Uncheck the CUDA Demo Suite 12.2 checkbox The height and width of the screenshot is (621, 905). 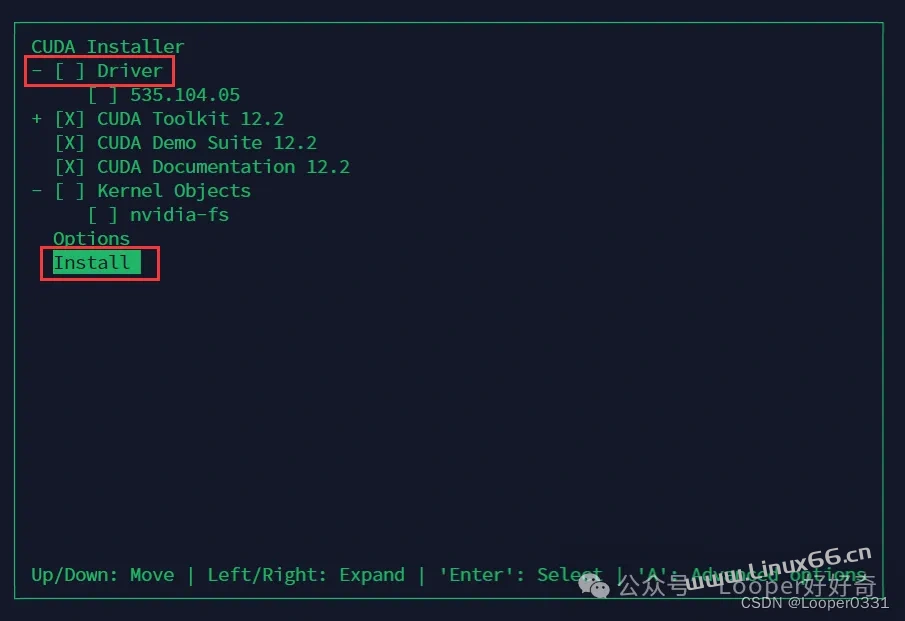(x=70, y=143)
